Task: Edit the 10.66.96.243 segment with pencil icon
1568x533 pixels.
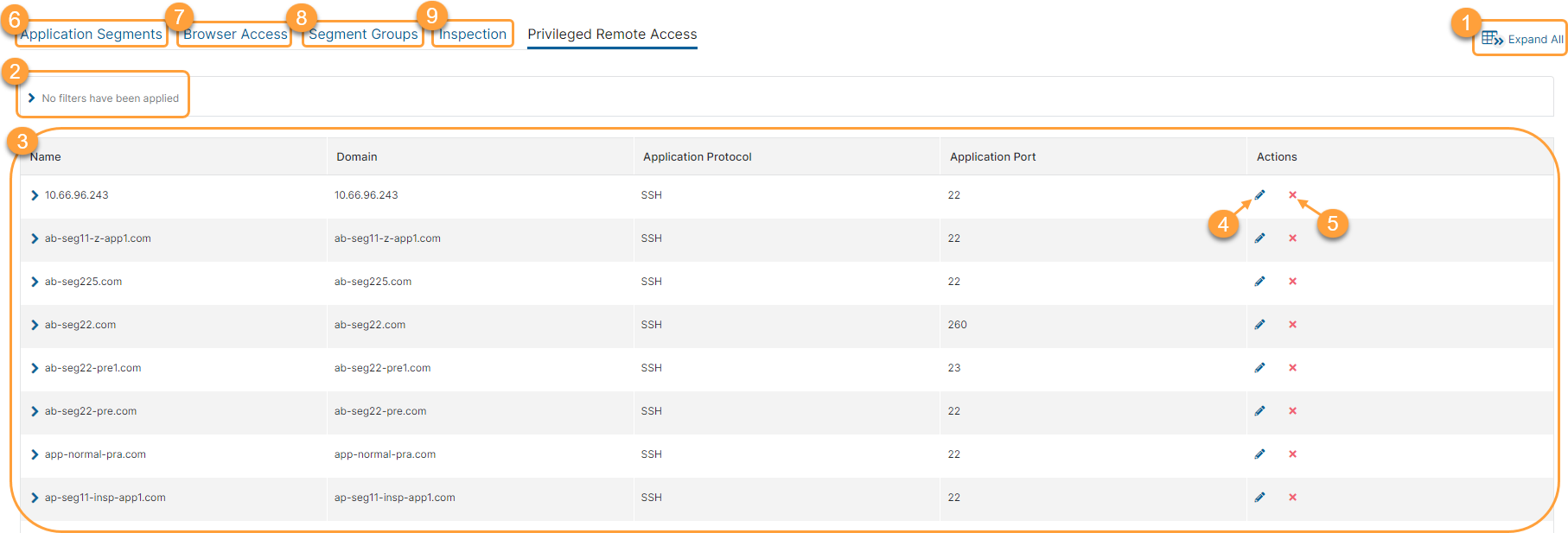Action: (1259, 195)
